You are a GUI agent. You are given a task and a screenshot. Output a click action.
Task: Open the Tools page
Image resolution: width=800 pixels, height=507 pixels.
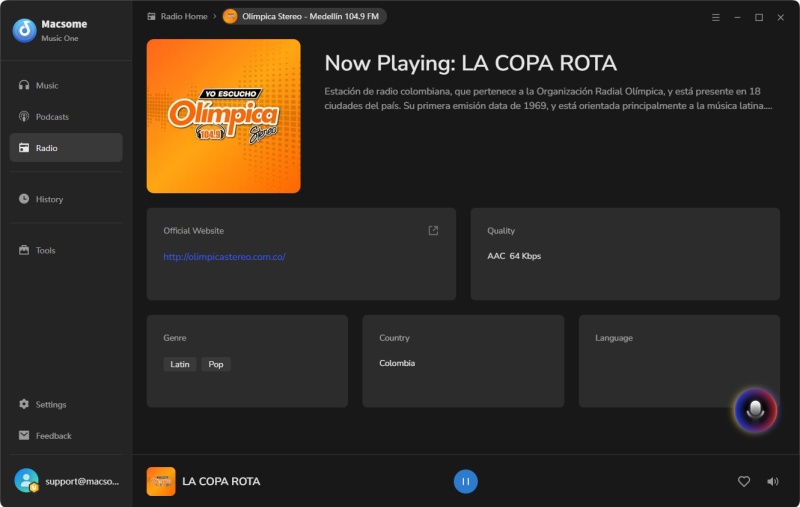point(66,250)
